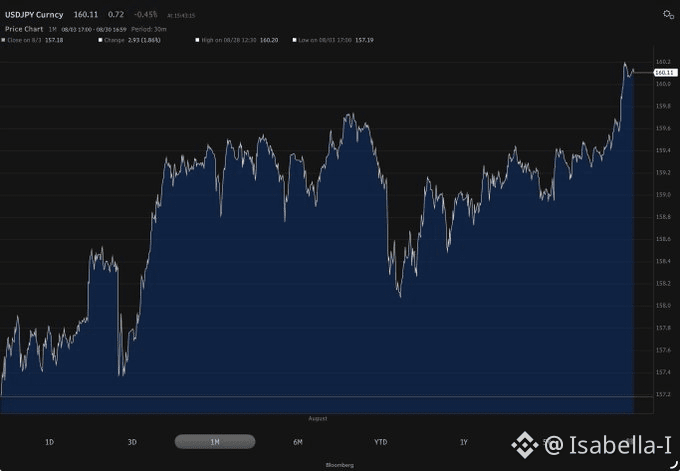
Task: Toggle the 'Low on 08/03' legend marker
Action: click(294, 40)
